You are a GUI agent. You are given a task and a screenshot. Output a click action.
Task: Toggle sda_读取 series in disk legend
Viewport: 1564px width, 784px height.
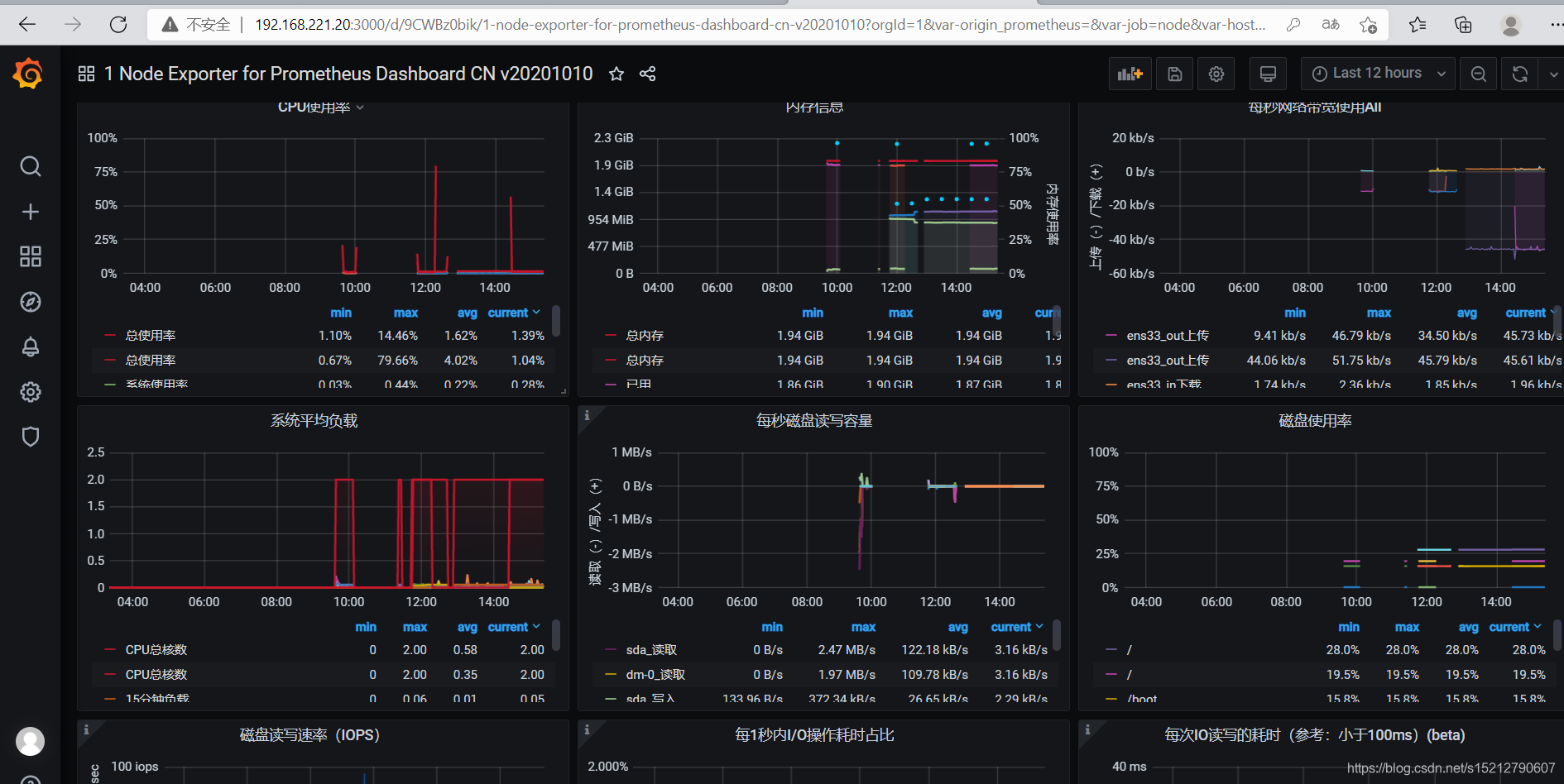(x=651, y=650)
